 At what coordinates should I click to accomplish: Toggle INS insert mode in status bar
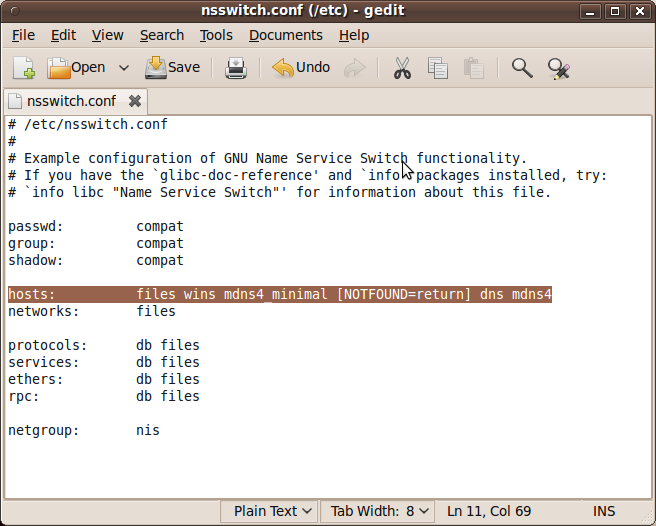point(604,511)
